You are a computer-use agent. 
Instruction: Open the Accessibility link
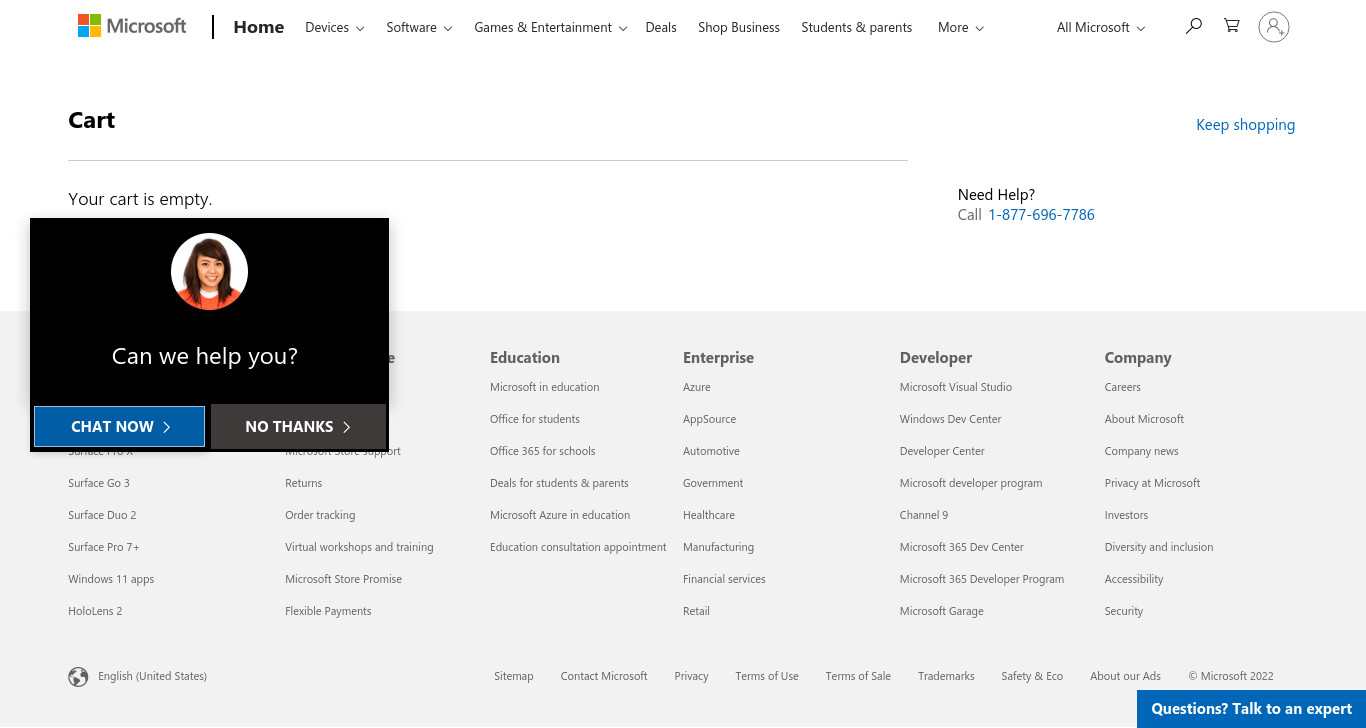point(1134,579)
